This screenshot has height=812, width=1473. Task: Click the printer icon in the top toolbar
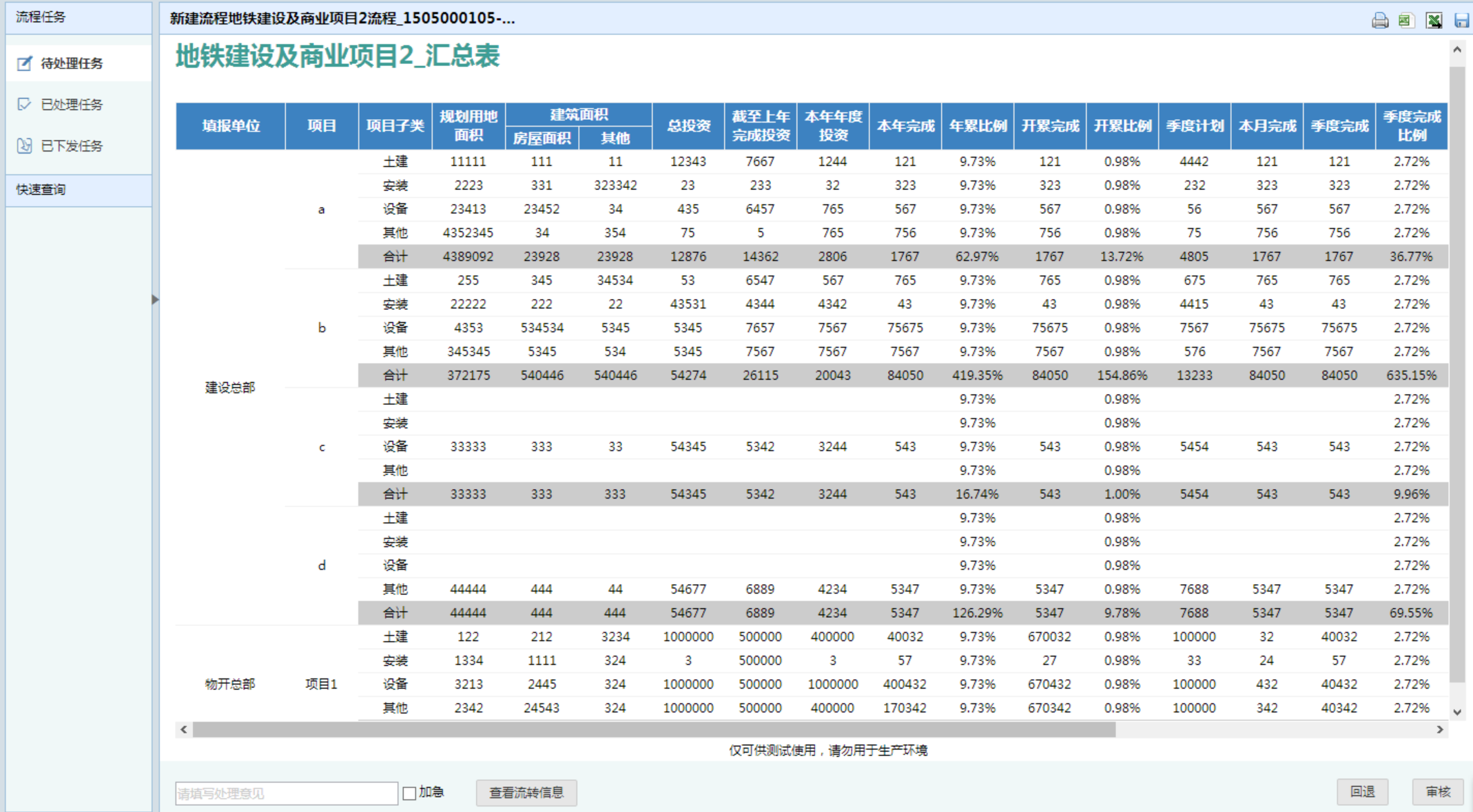click(1380, 20)
